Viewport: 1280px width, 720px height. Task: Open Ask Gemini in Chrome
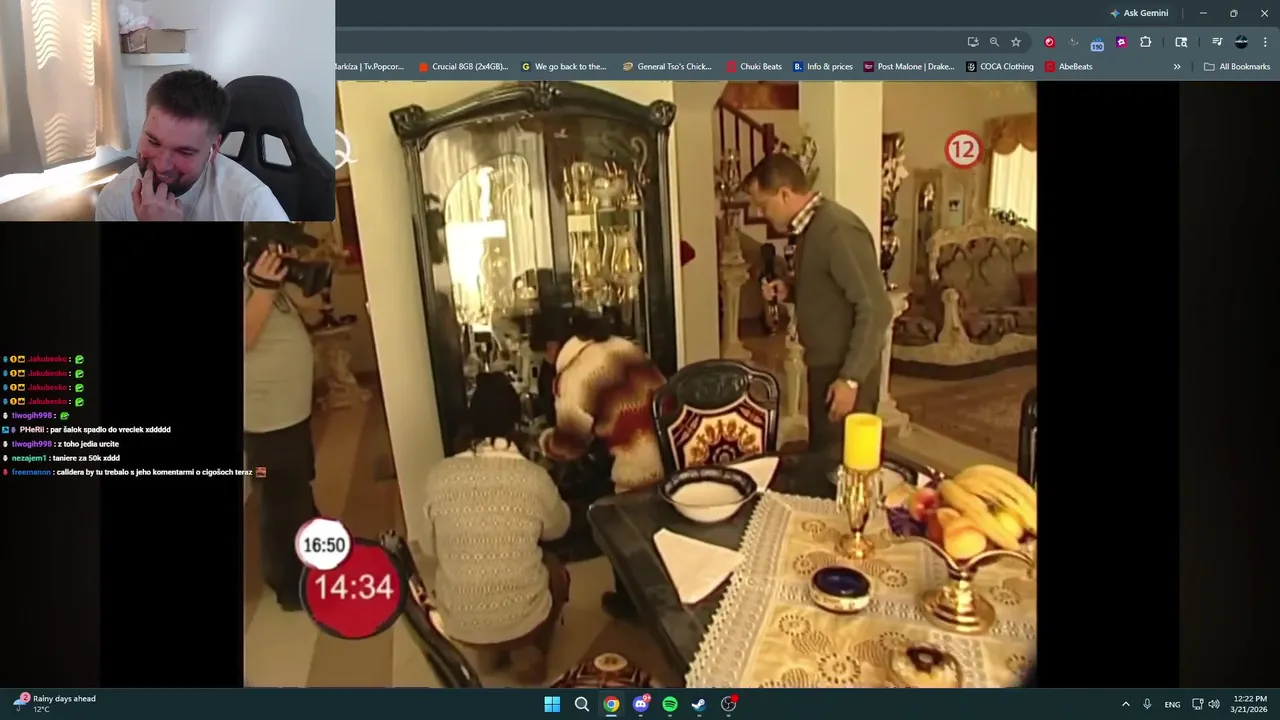click(x=1139, y=13)
